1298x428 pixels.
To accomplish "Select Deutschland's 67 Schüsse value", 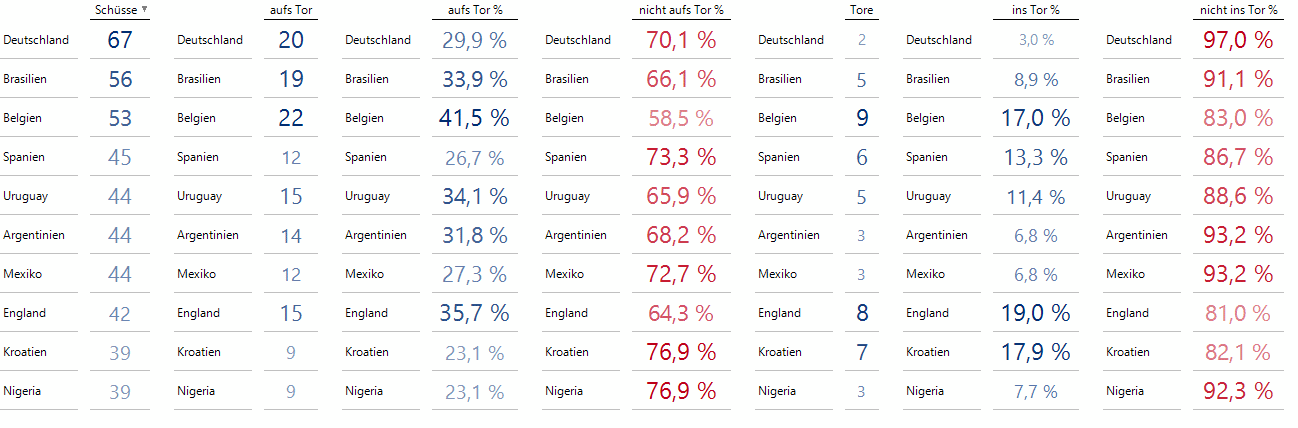I will [x=120, y=40].
